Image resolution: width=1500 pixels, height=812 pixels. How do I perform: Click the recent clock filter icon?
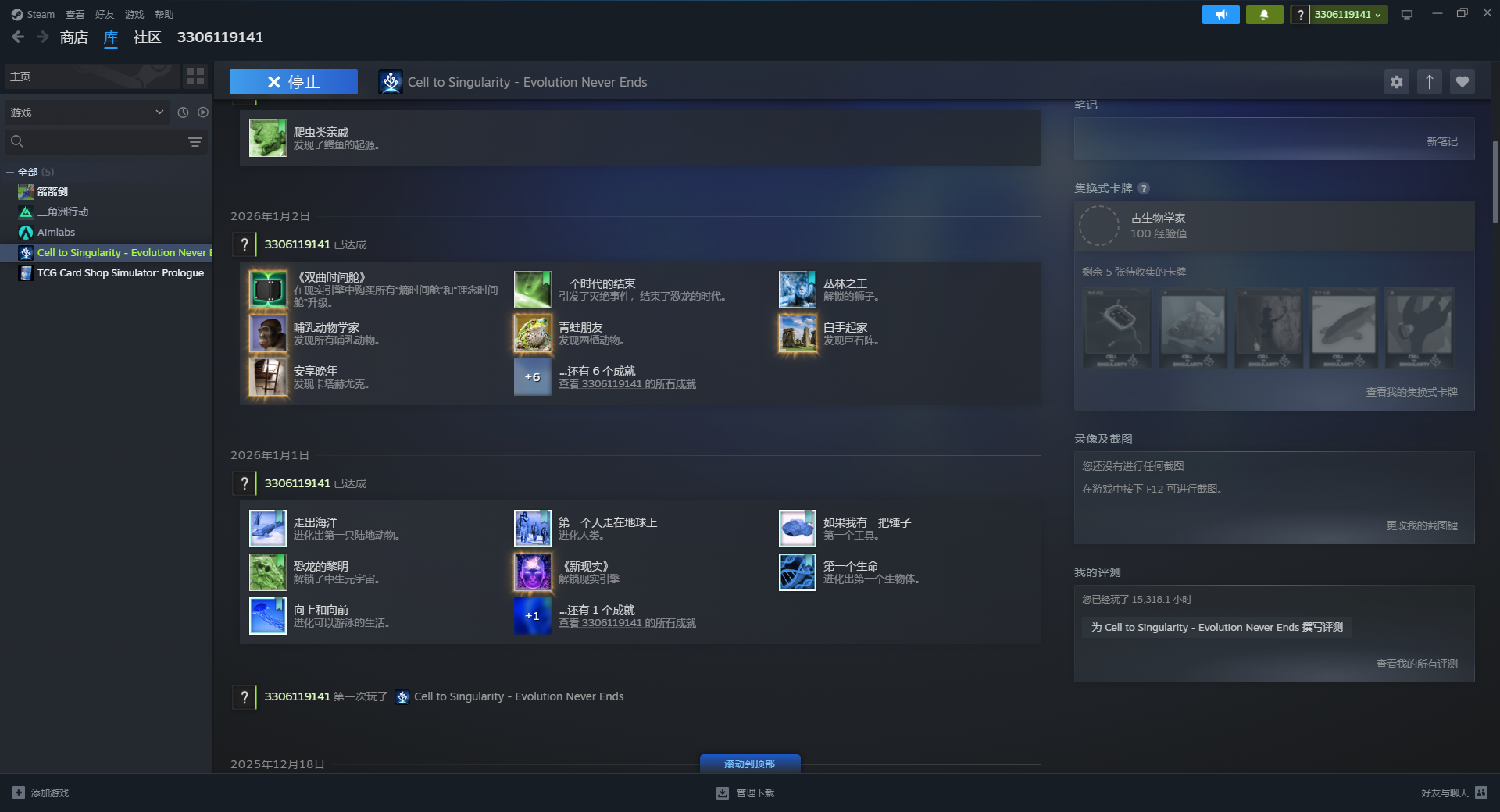click(x=183, y=112)
